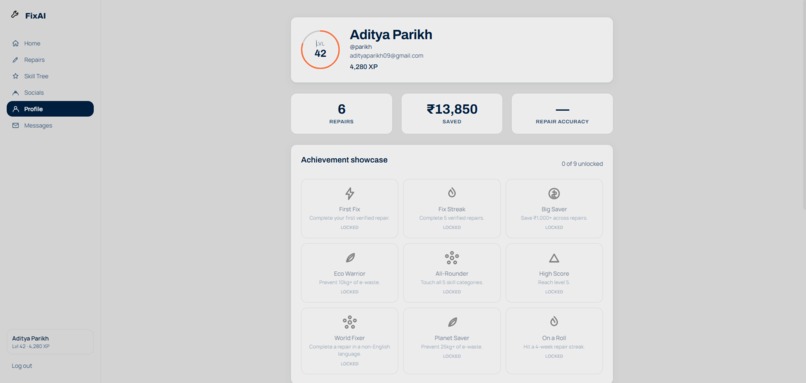
Task: Click the LOCKED label under High Score
Action: coord(554,291)
